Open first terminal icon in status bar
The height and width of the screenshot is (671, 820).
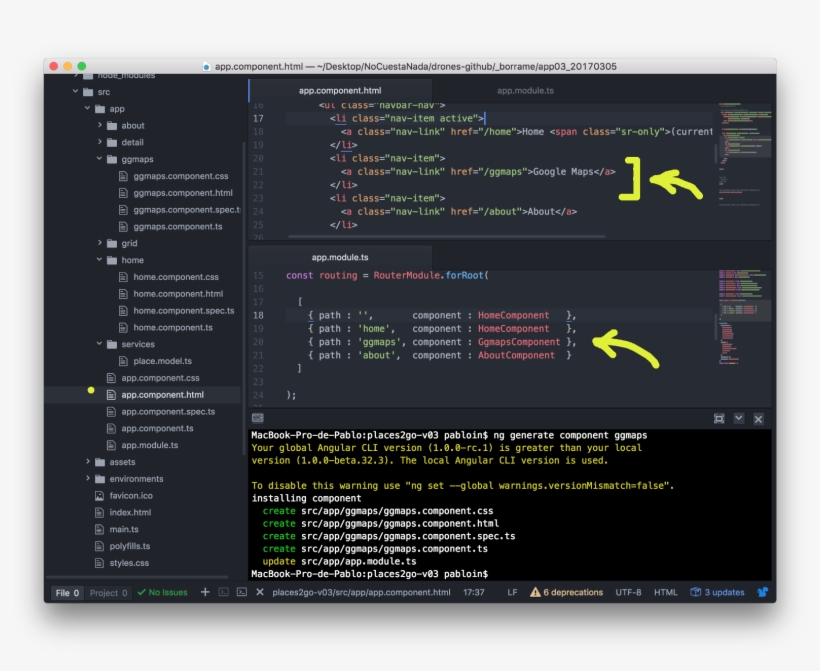coord(223,592)
